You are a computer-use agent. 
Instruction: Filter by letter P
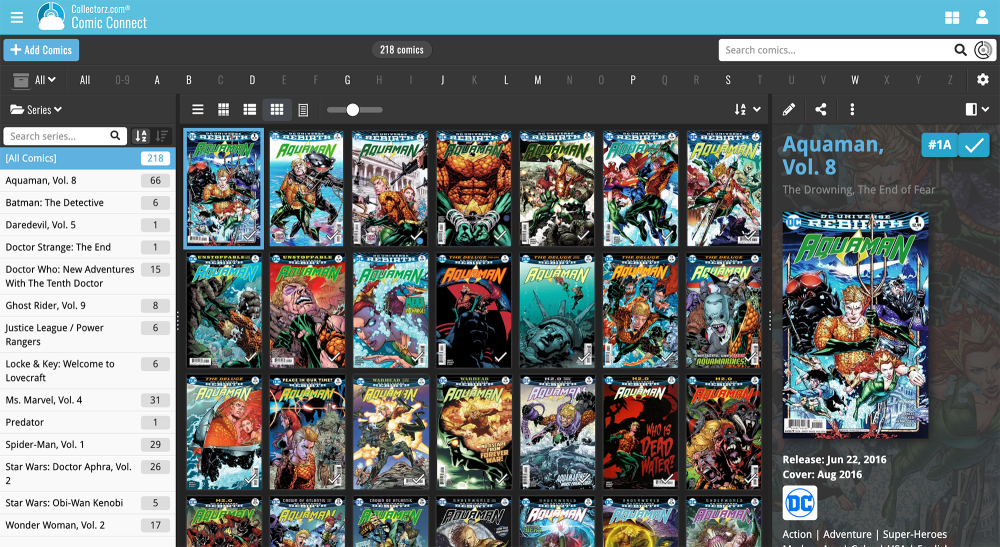point(633,80)
